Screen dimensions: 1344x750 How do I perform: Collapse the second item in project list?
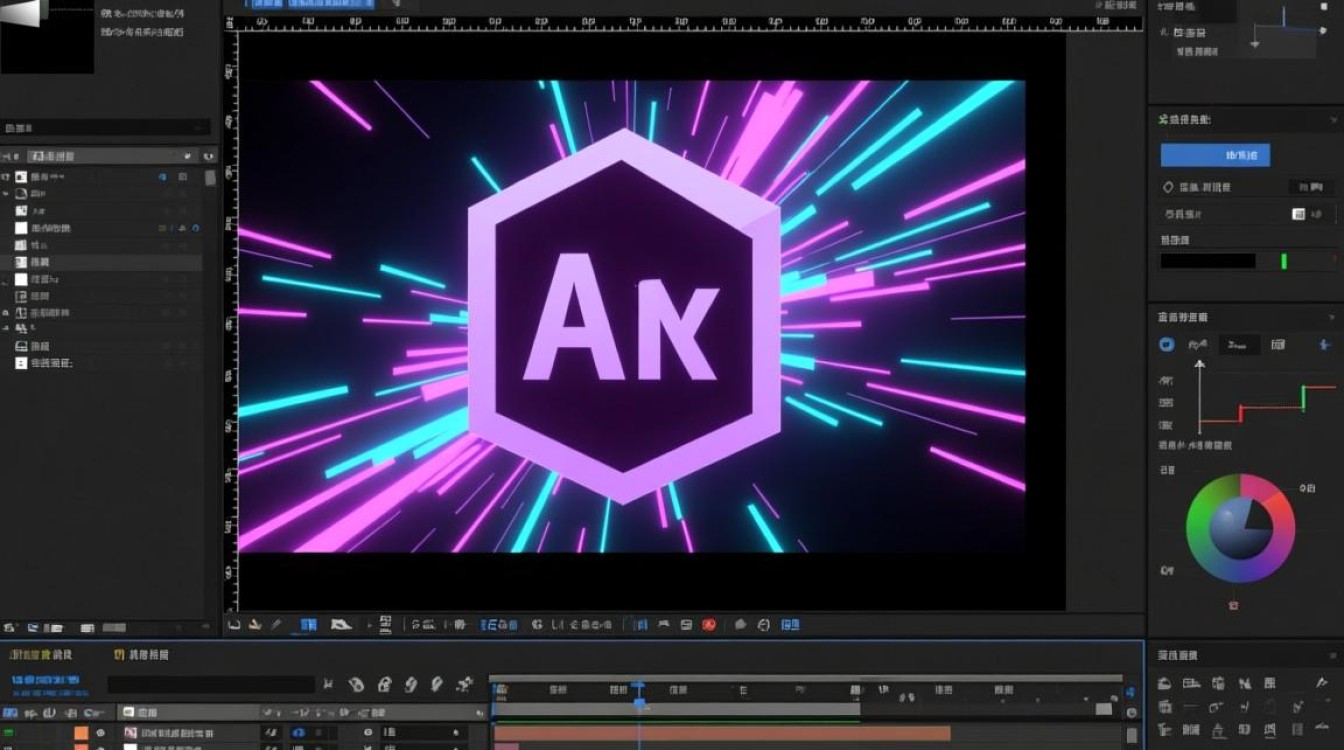pyautogui.click(x=7, y=194)
